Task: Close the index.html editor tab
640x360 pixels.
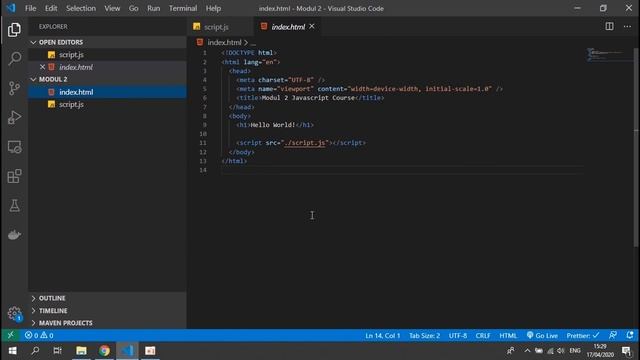Action: 312,26
